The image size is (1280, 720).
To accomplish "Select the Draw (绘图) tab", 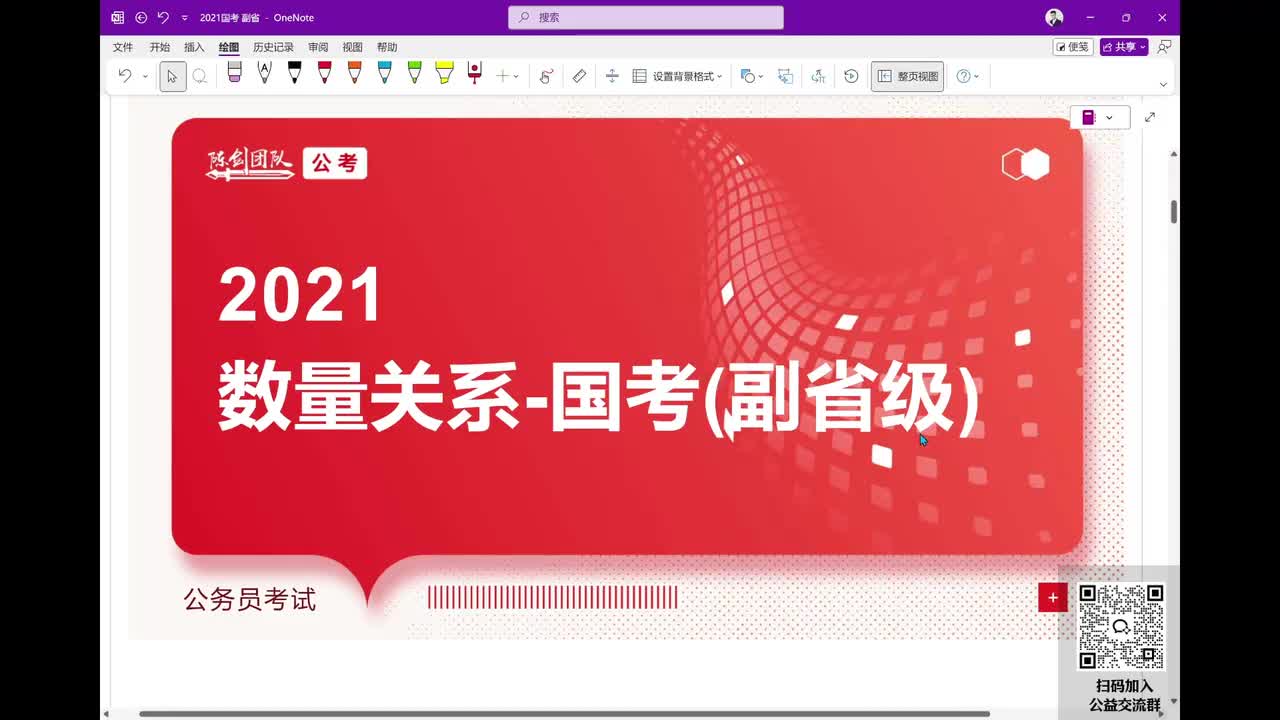I will click(x=229, y=47).
